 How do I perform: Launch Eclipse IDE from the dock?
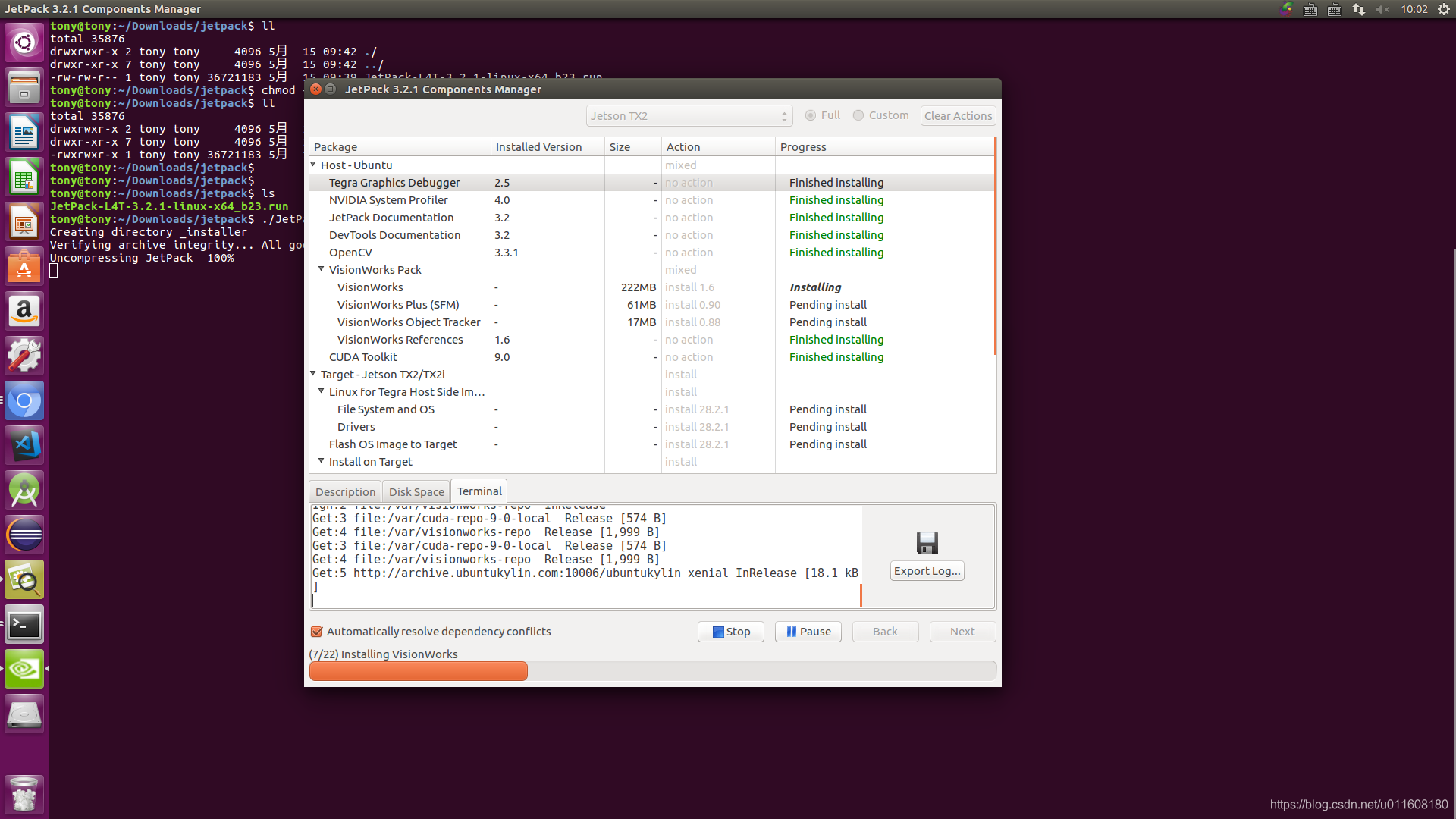(x=24, y=535)
